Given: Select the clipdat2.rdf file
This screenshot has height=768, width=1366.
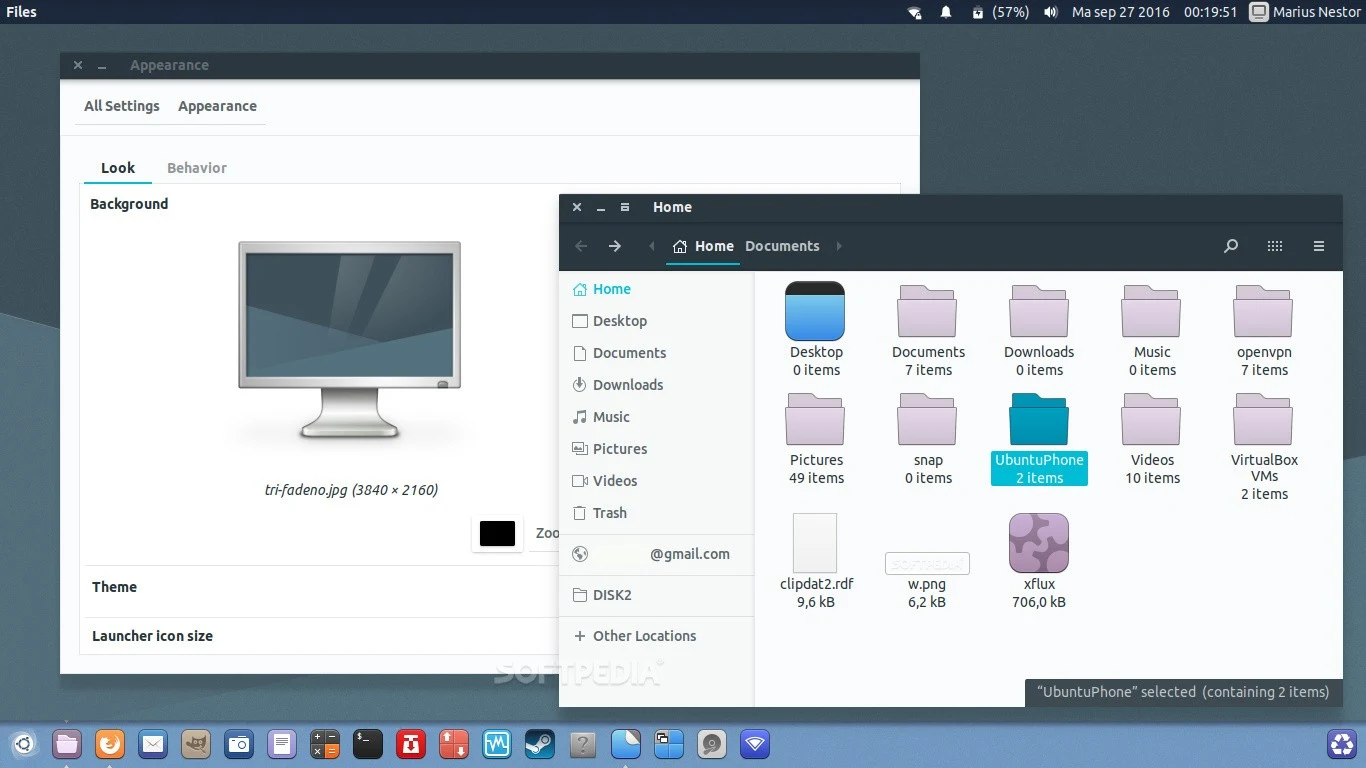Looking at the screenshot, I should 815,543.
